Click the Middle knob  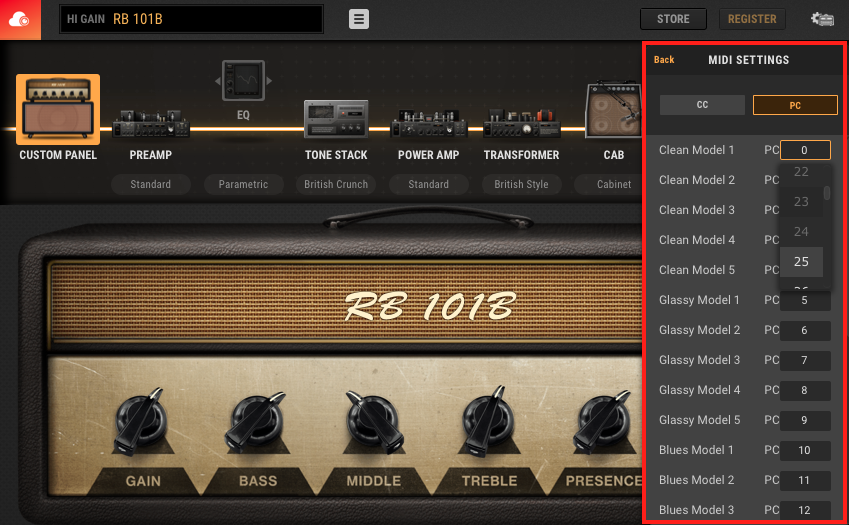[x=375, y=422]
